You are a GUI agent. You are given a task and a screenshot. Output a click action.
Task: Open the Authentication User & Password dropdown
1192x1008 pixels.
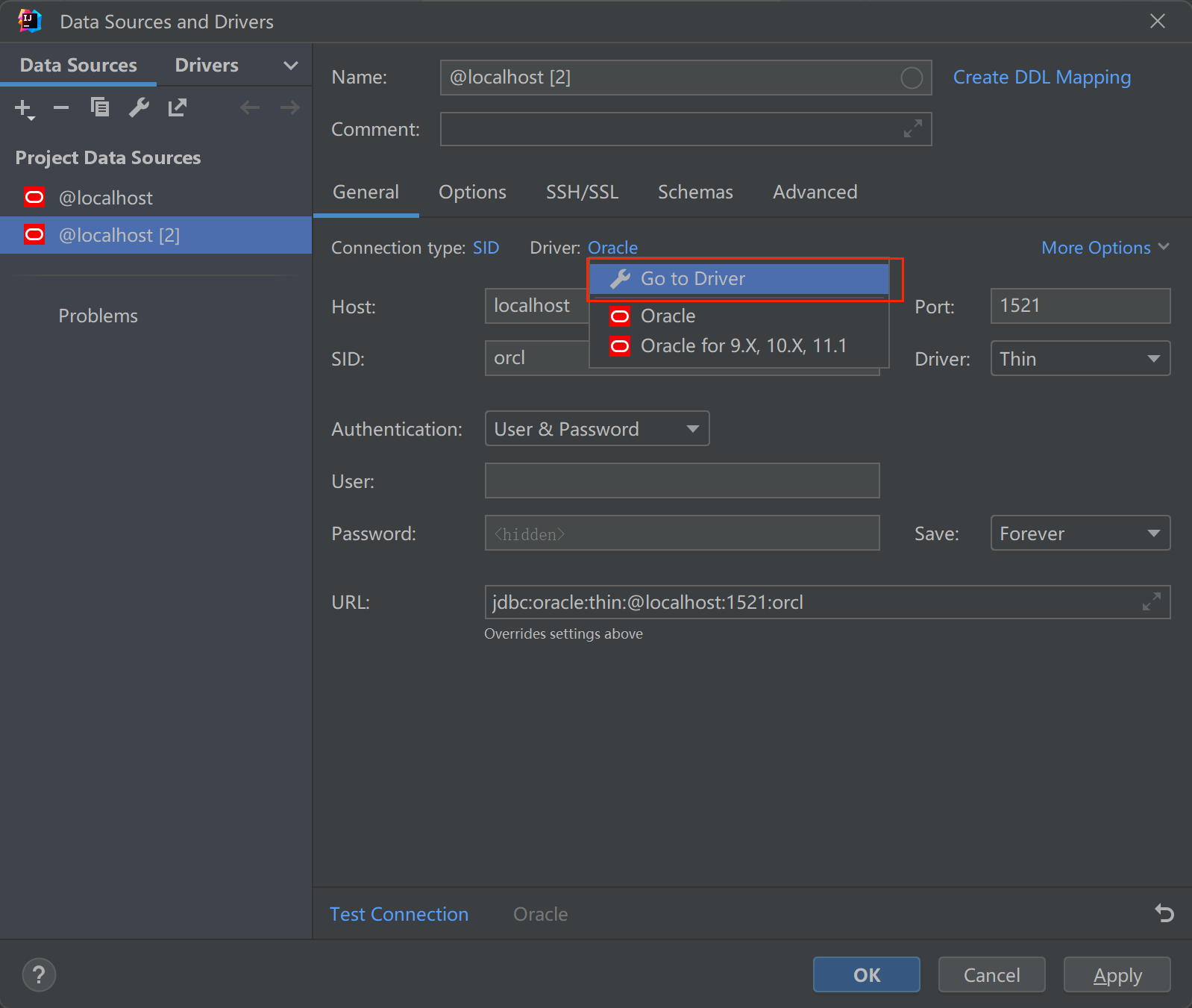tap(597, 429)
